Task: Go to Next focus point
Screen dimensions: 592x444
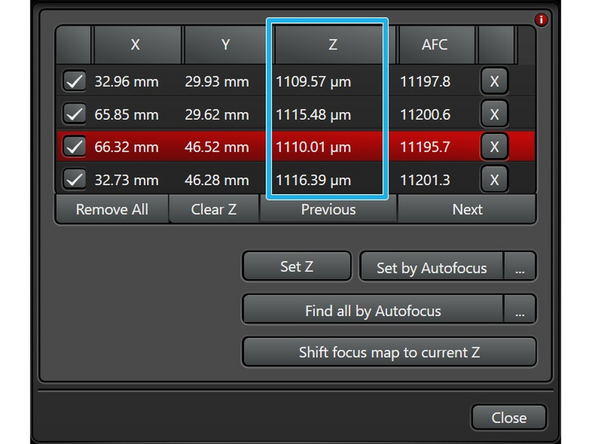Action: click(467, 210)
